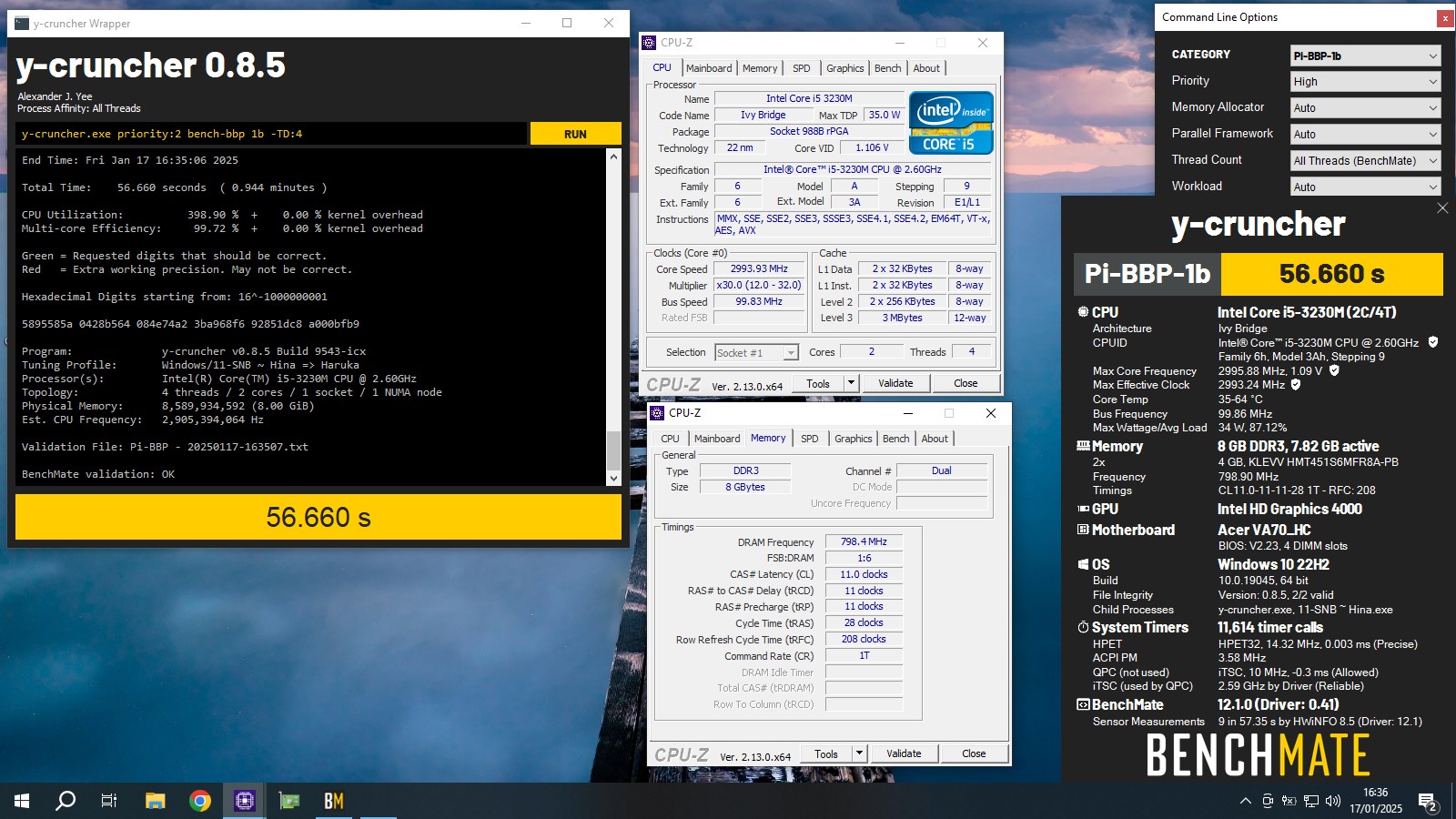Open green chip app taskbar icon

(x=289, y=801)
